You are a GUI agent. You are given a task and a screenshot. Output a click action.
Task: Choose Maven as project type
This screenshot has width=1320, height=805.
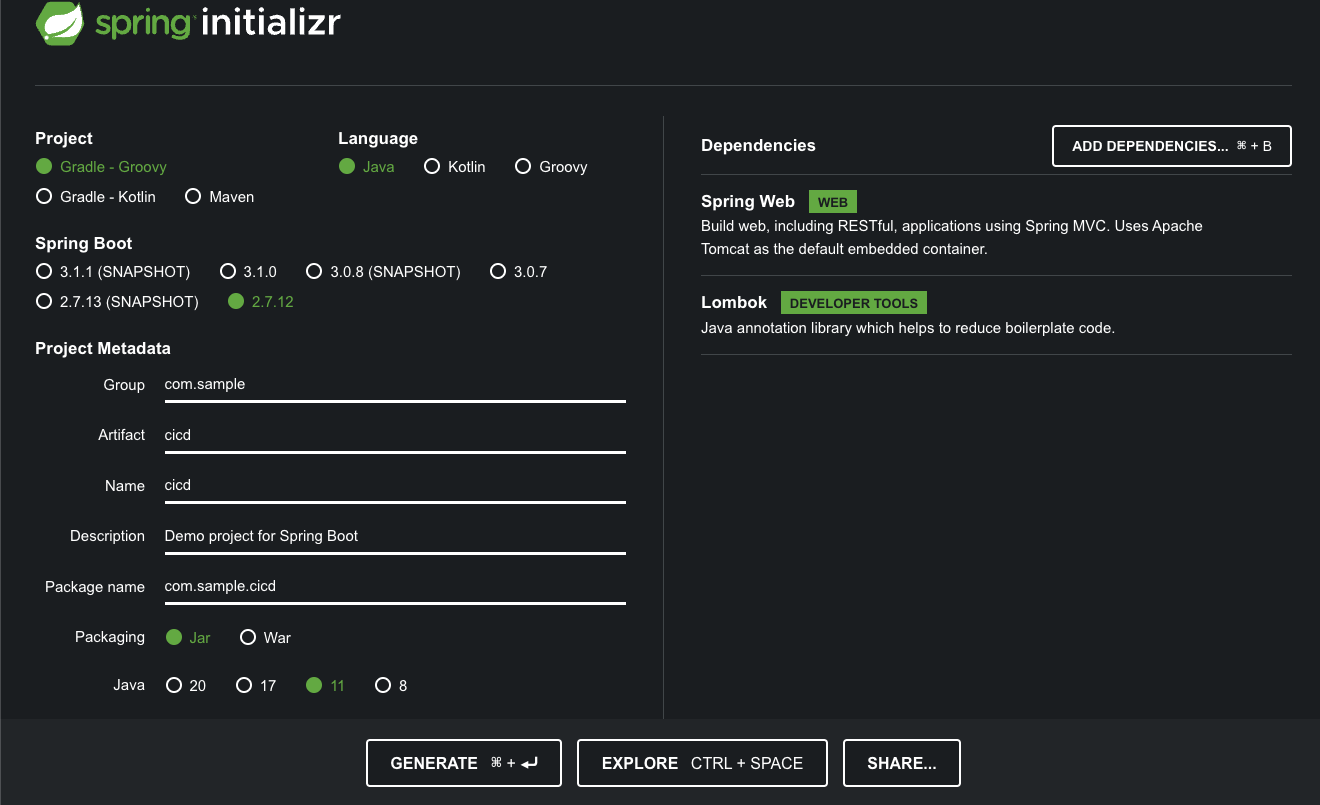coord(219,197)
